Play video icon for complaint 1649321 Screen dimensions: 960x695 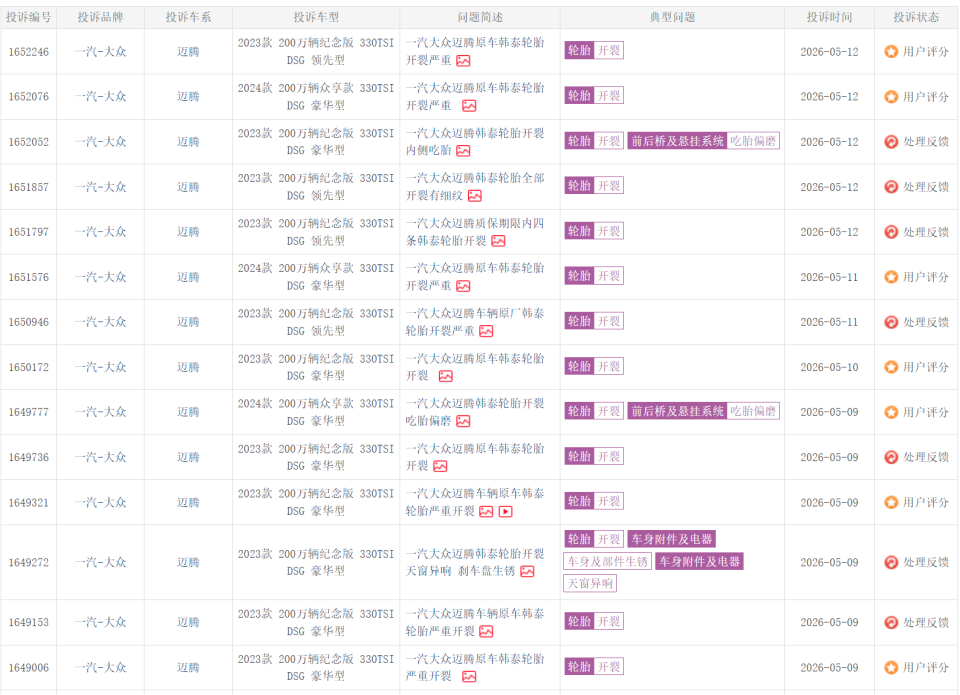506,511
